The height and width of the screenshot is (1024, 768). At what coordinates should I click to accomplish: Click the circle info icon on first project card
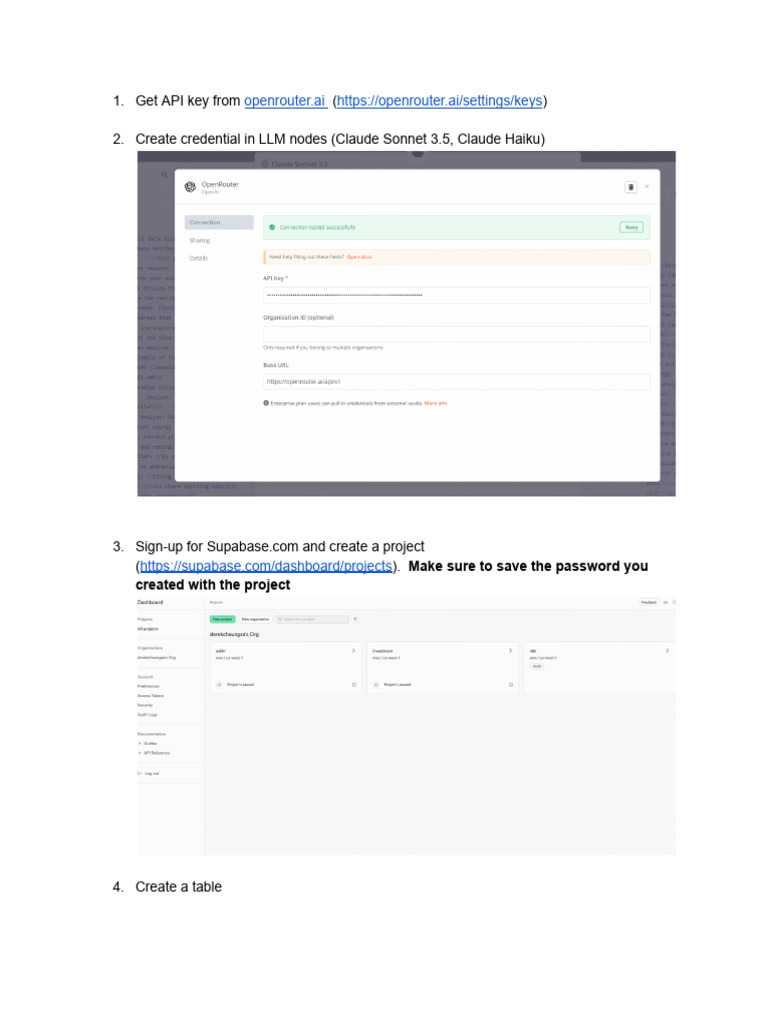355,685
